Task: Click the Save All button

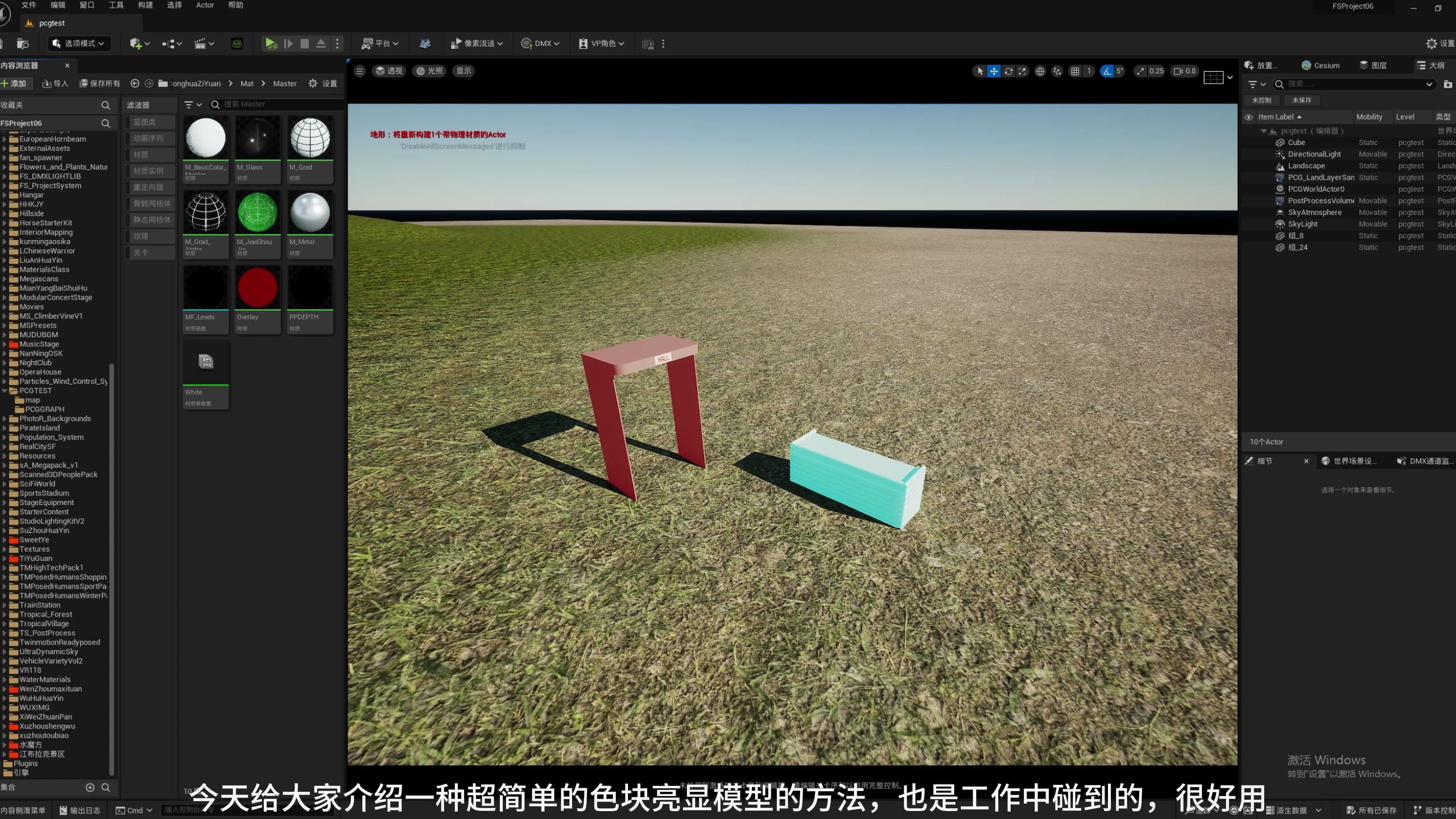Action: pos(100,84)
